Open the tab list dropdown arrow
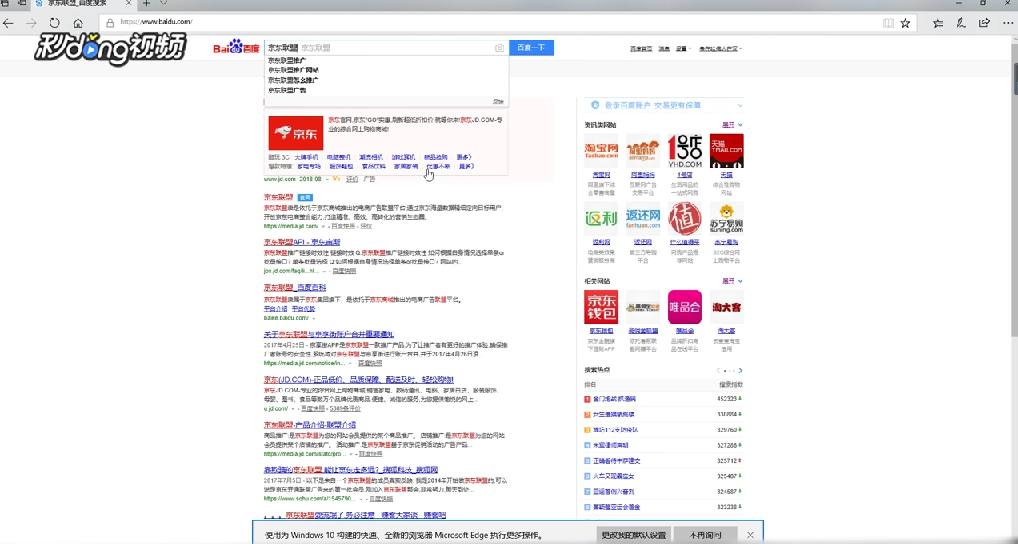 point(163,4)
